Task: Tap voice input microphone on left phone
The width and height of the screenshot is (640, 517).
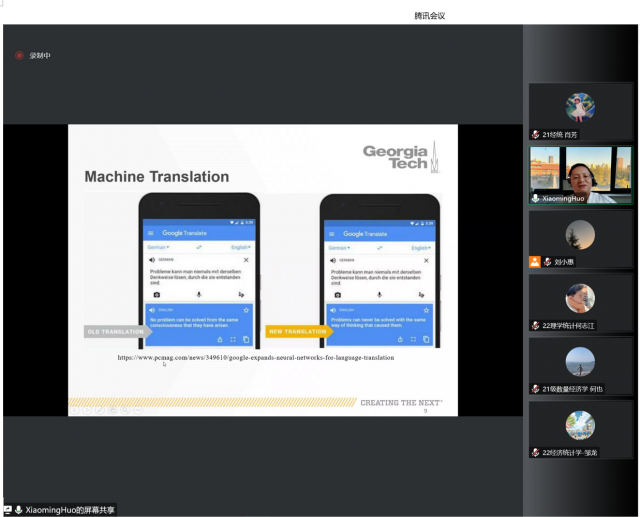Action: point(199,294)
